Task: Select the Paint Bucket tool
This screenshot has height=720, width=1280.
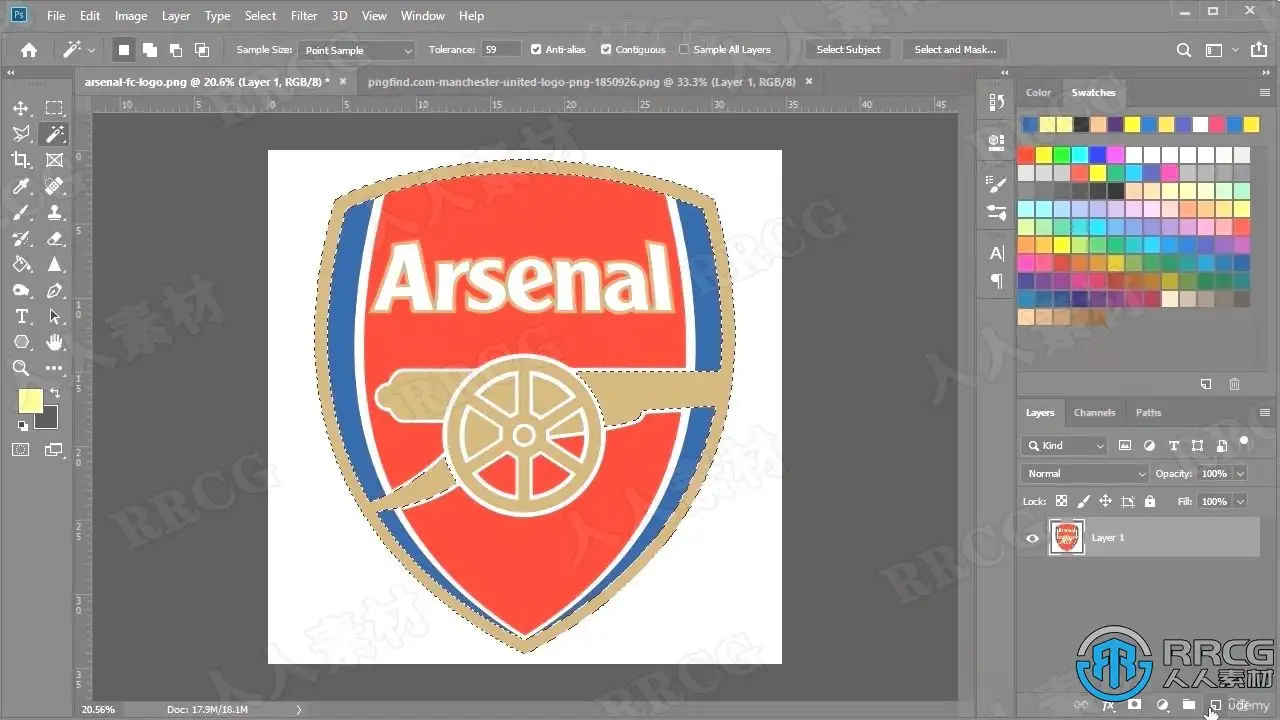Action: 21,264
